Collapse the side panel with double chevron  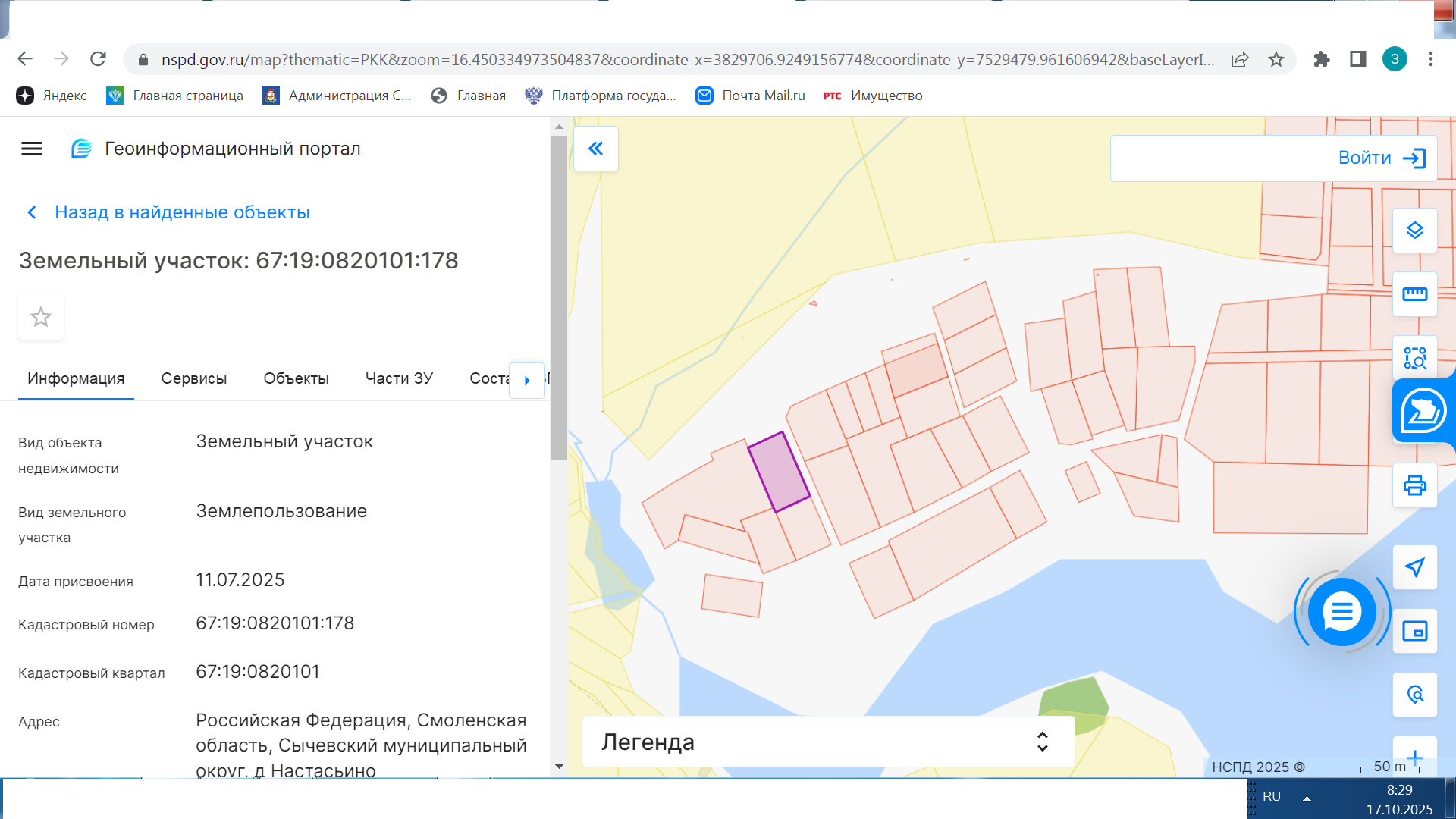596,149
